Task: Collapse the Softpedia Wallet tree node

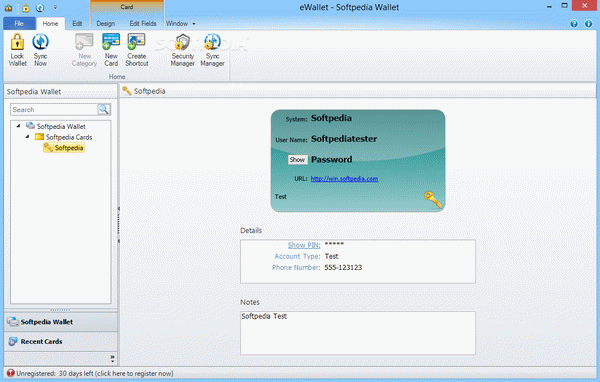Action: point(18,126)
